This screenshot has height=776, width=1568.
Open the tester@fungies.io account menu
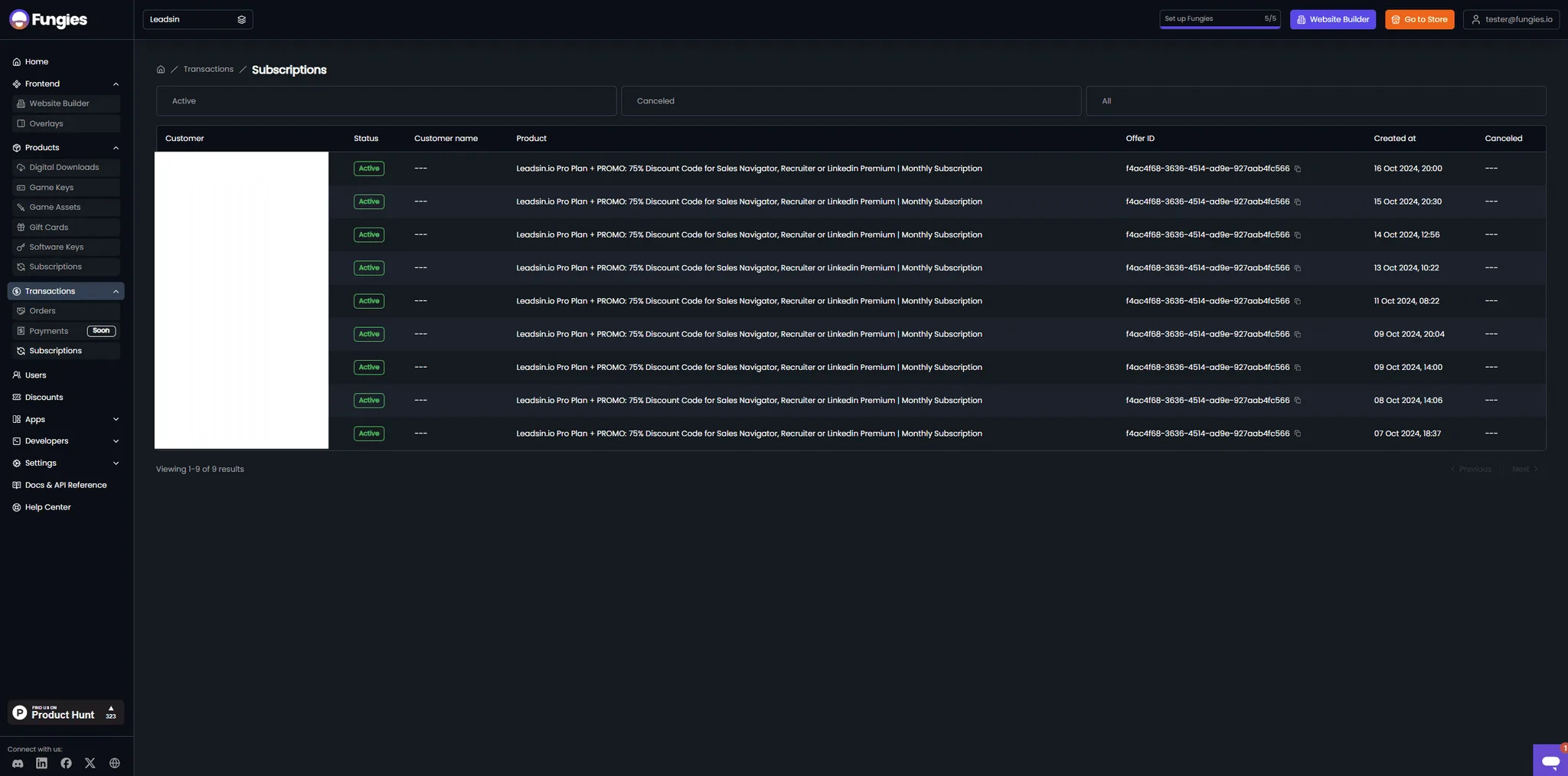tap(1511, 19)
